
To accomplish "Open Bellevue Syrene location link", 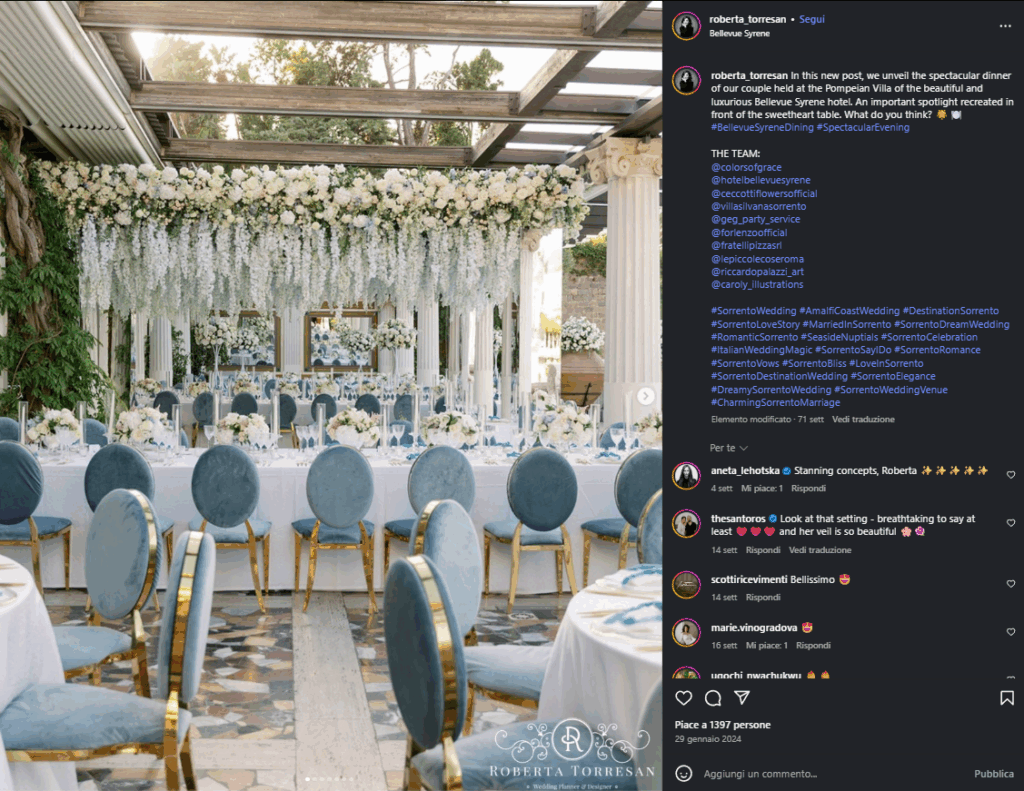I will click(739, 33).
